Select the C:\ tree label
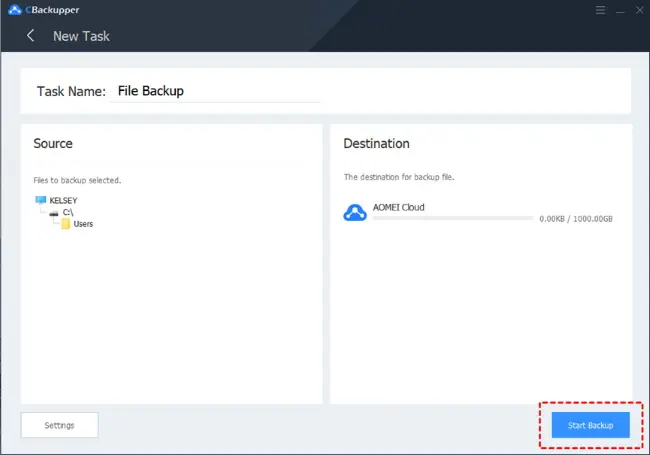Screen dimensions: 650x455 click(68, 213)
